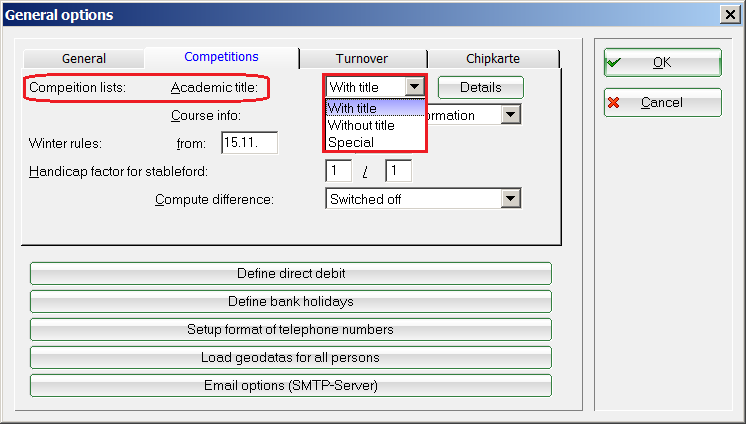
Task: Open Define bank holidays
Action: (291, 302)
